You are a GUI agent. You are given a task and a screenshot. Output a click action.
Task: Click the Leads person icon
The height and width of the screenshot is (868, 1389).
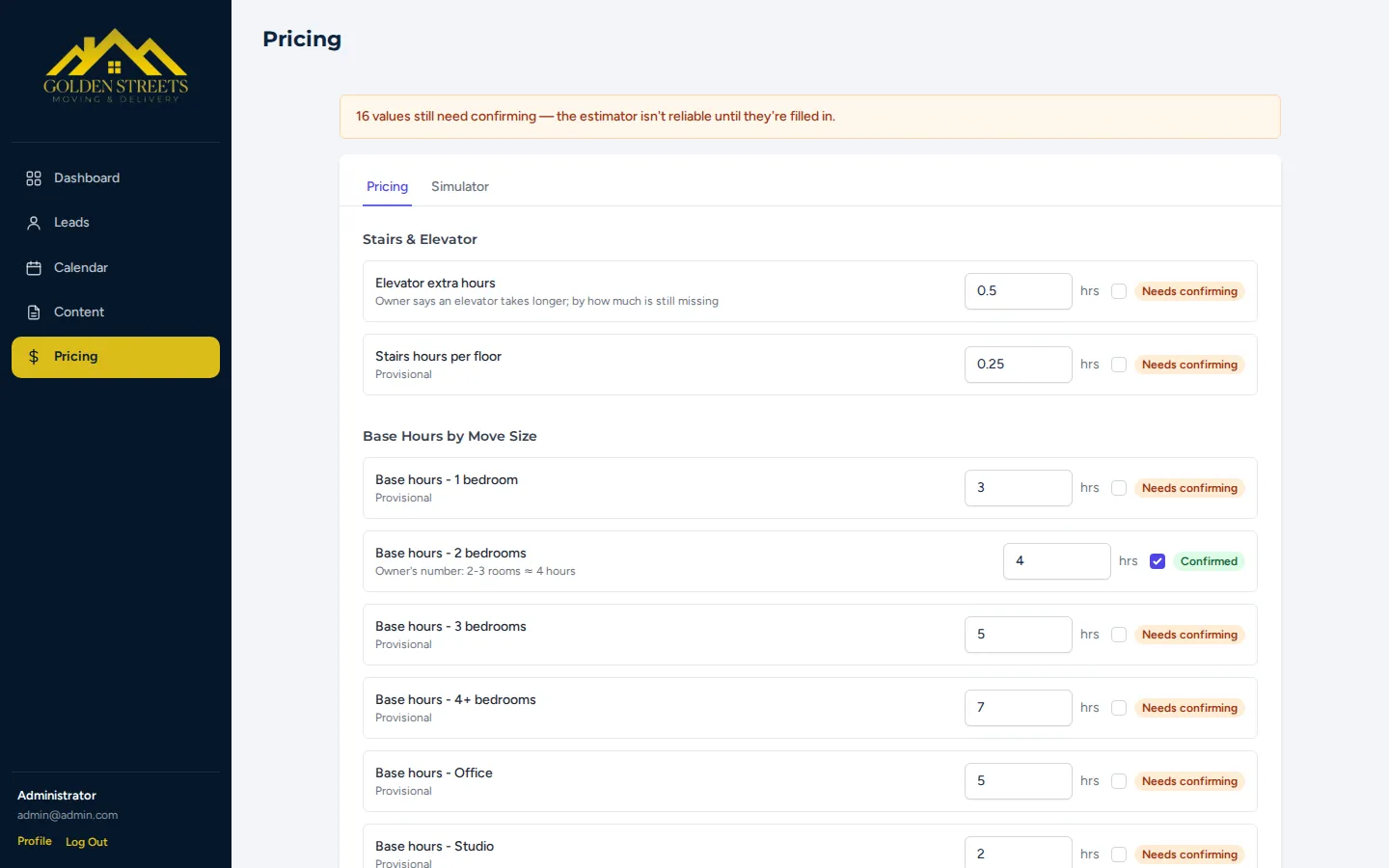34,223
